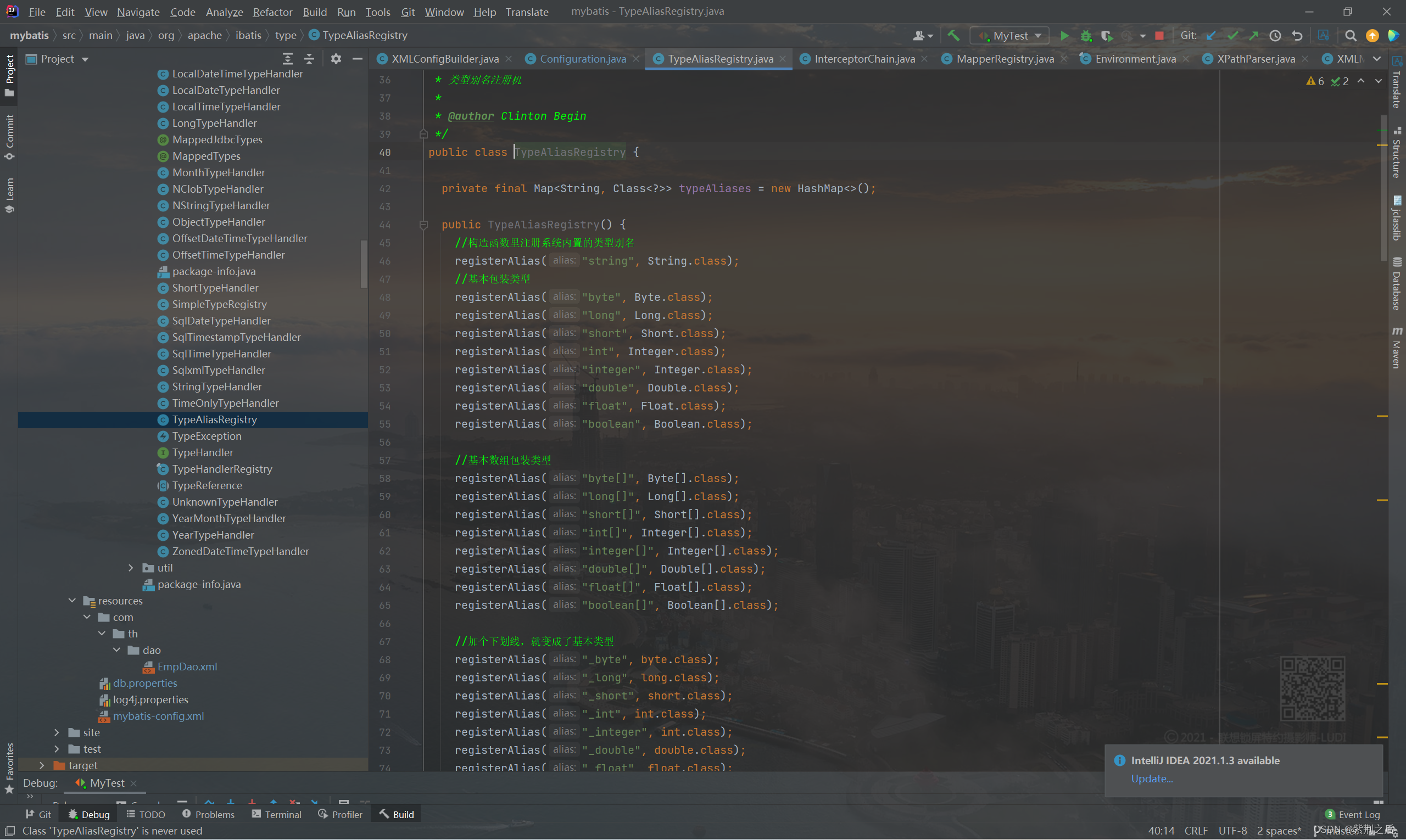The image size is (1406, 840).
Task: Toggle the Favorites tool window button
Action: [x=9, y=769]
